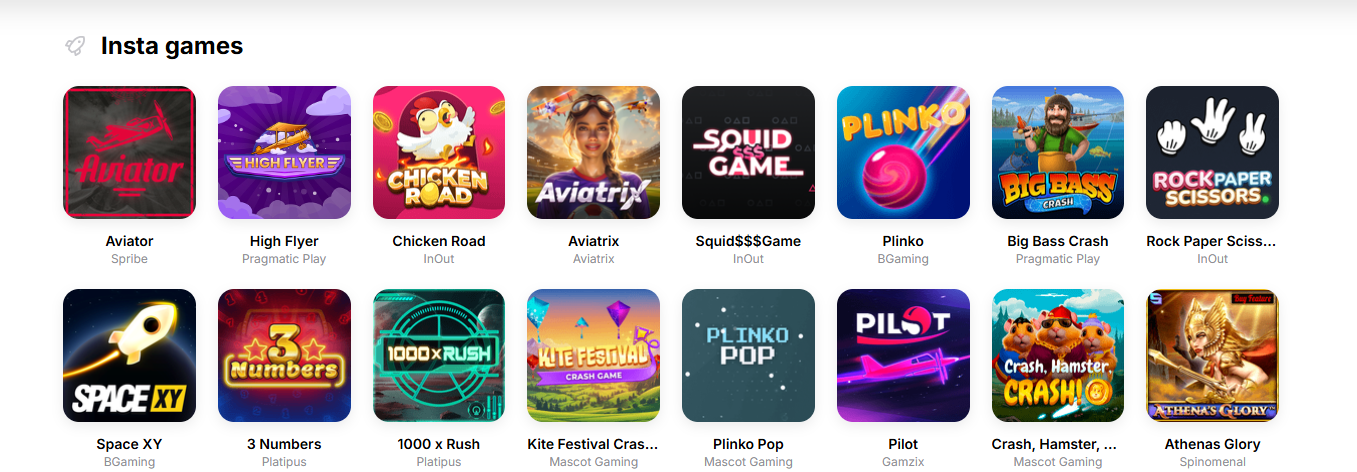The height and width of the screenshot is (472, 1357).
Task: Open the Aviator game tile
Action: (x=129, y=152)
